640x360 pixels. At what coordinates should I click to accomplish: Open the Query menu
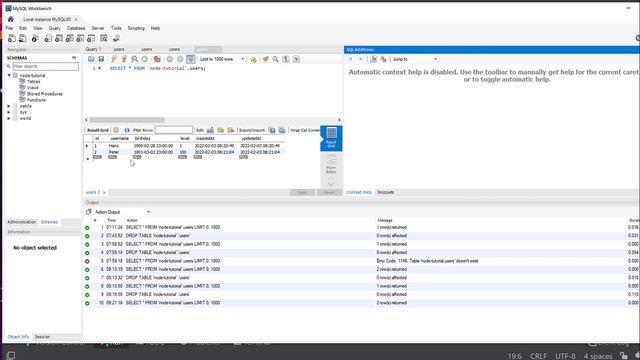(55, 28)
